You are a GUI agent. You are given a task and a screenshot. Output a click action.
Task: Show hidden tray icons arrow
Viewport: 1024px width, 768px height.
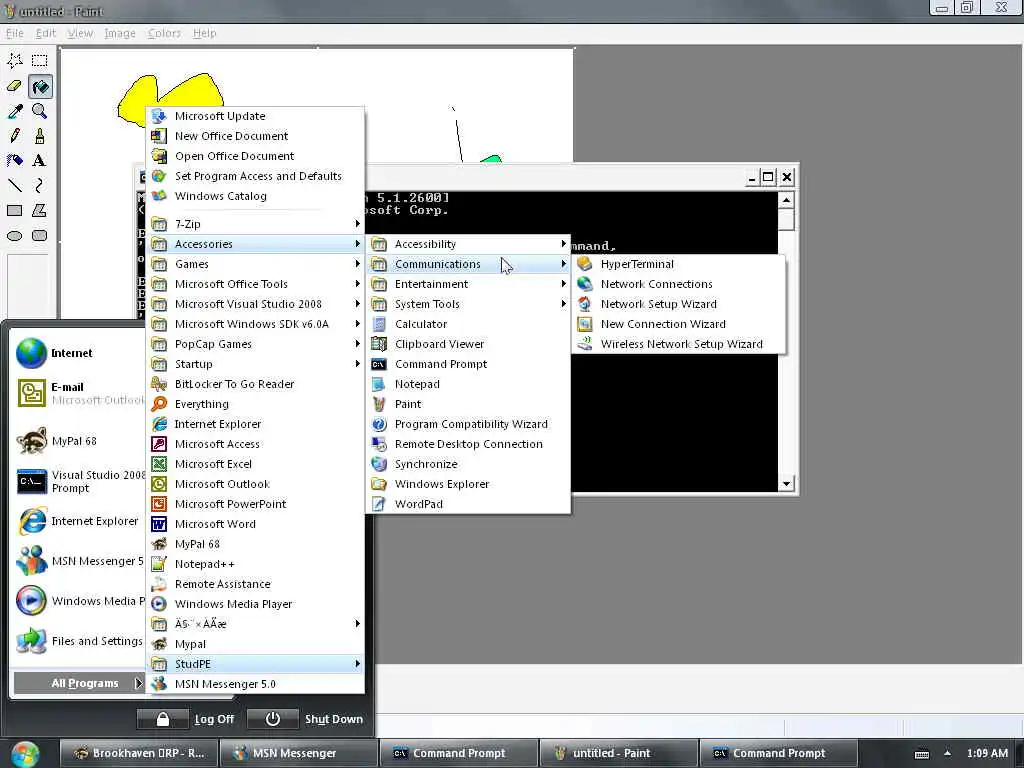947,753
